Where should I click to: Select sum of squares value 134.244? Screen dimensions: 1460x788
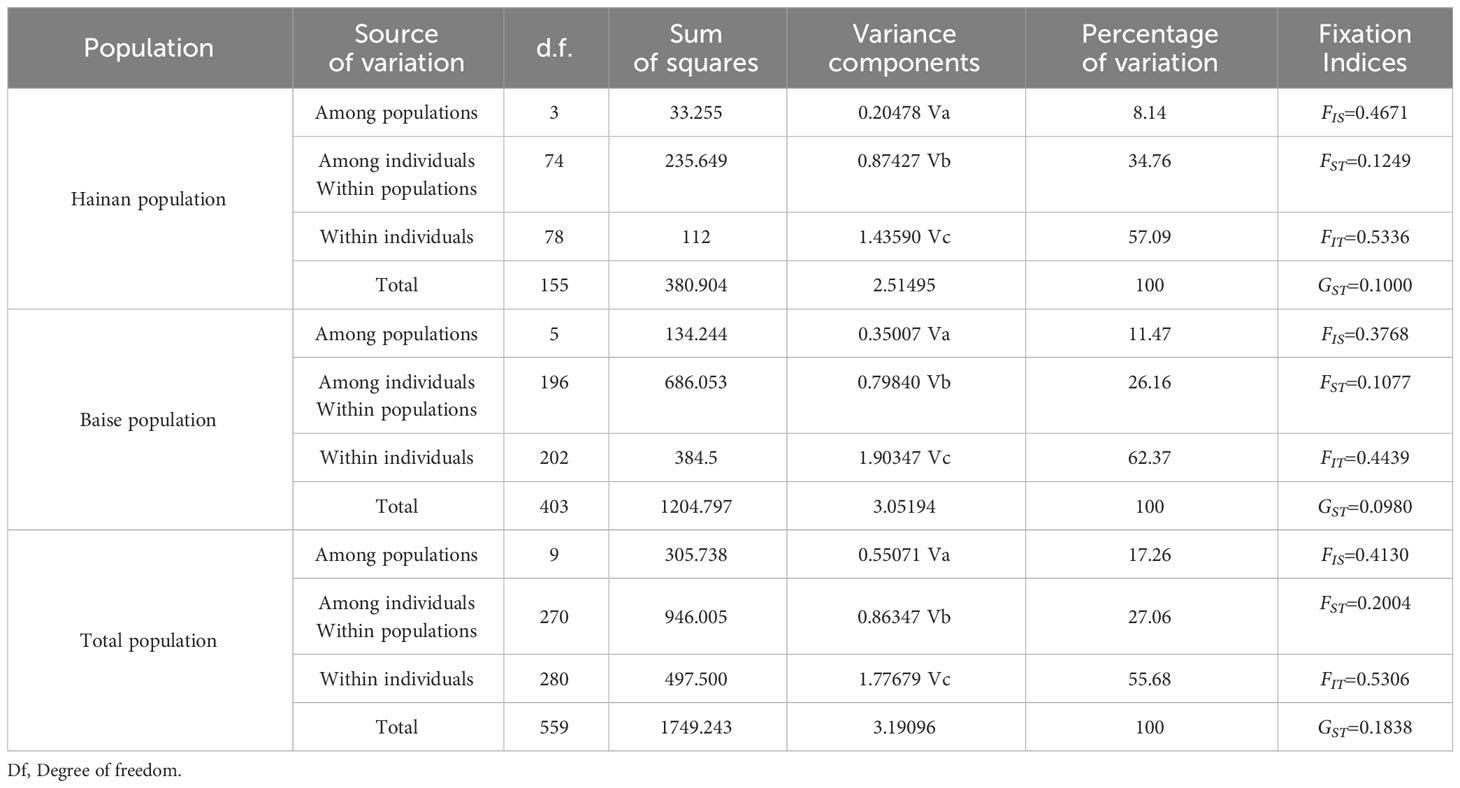pos(696,334)
